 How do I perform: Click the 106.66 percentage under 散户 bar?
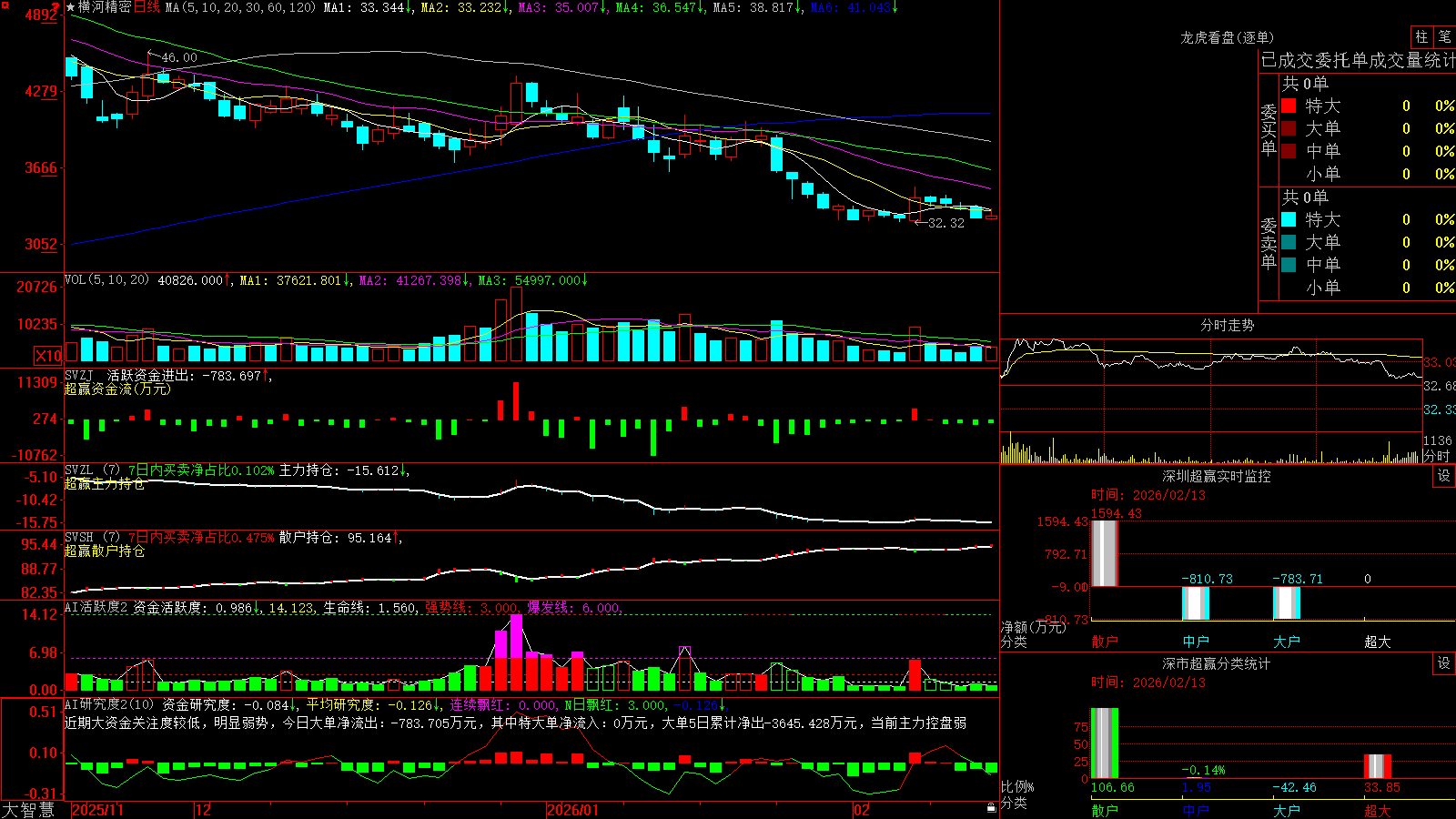click(1113, 787)
